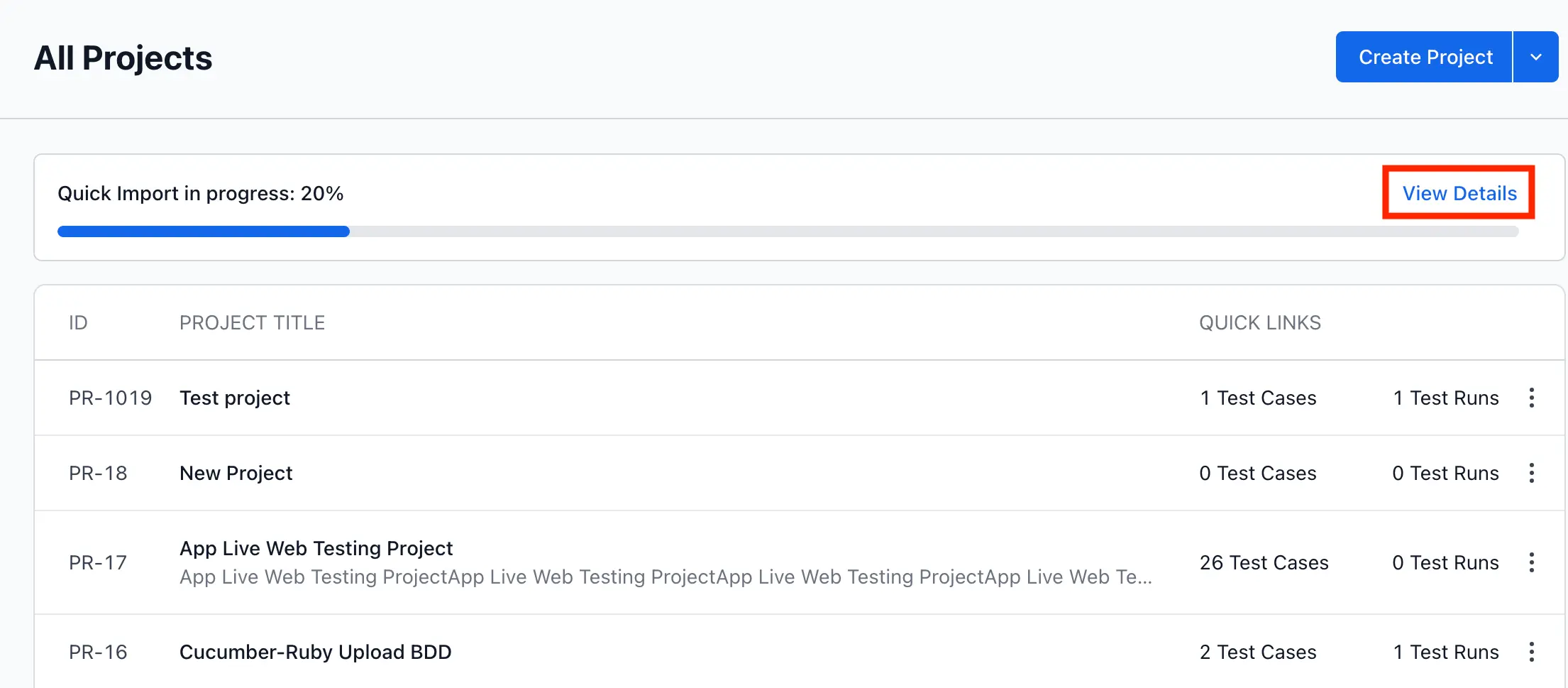The image size is (1568, 688).
Task: Open options menu for PR-17 project
Action: 1531,562
